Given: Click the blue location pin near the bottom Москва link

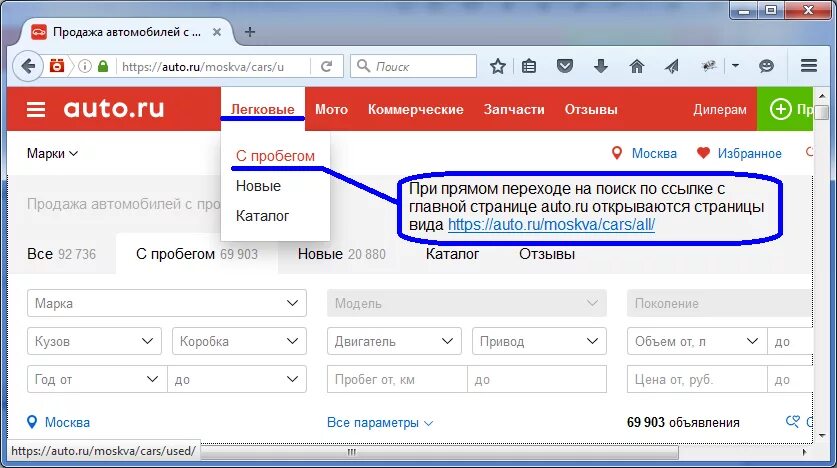Looking at the screenshot, I should [32, 422].
